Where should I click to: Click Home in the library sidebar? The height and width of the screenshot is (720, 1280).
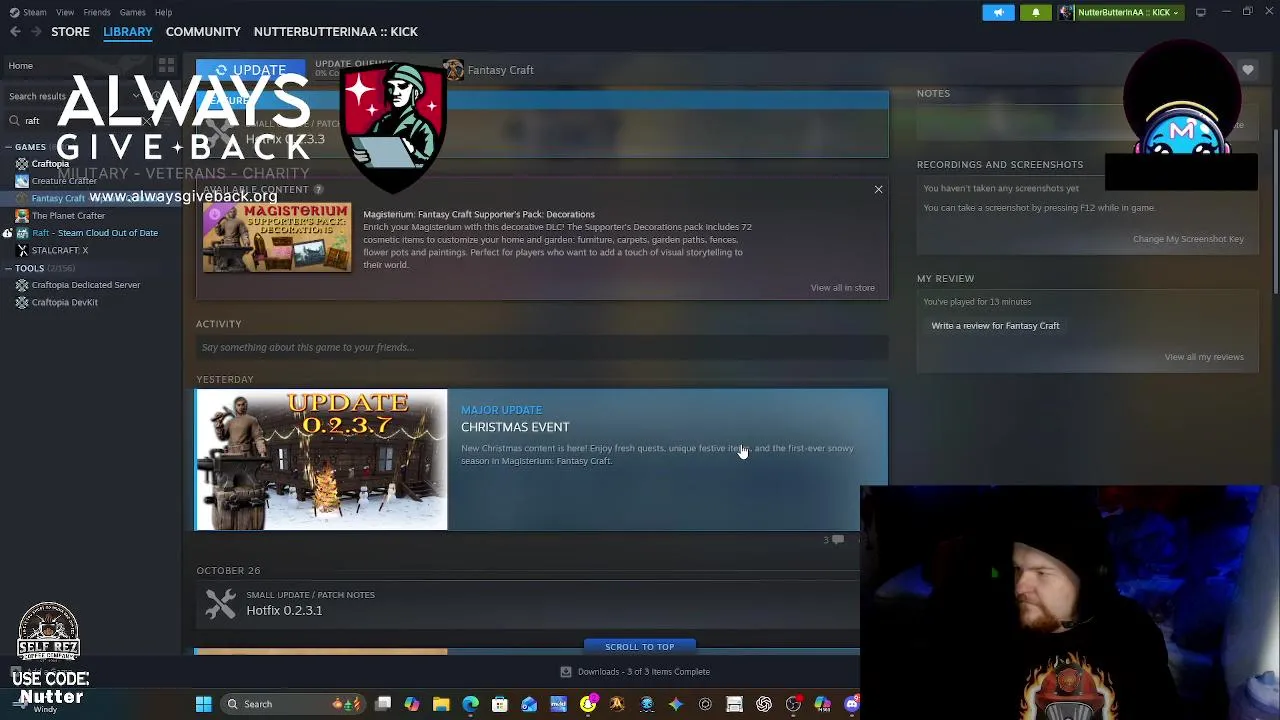pos(21,65)
